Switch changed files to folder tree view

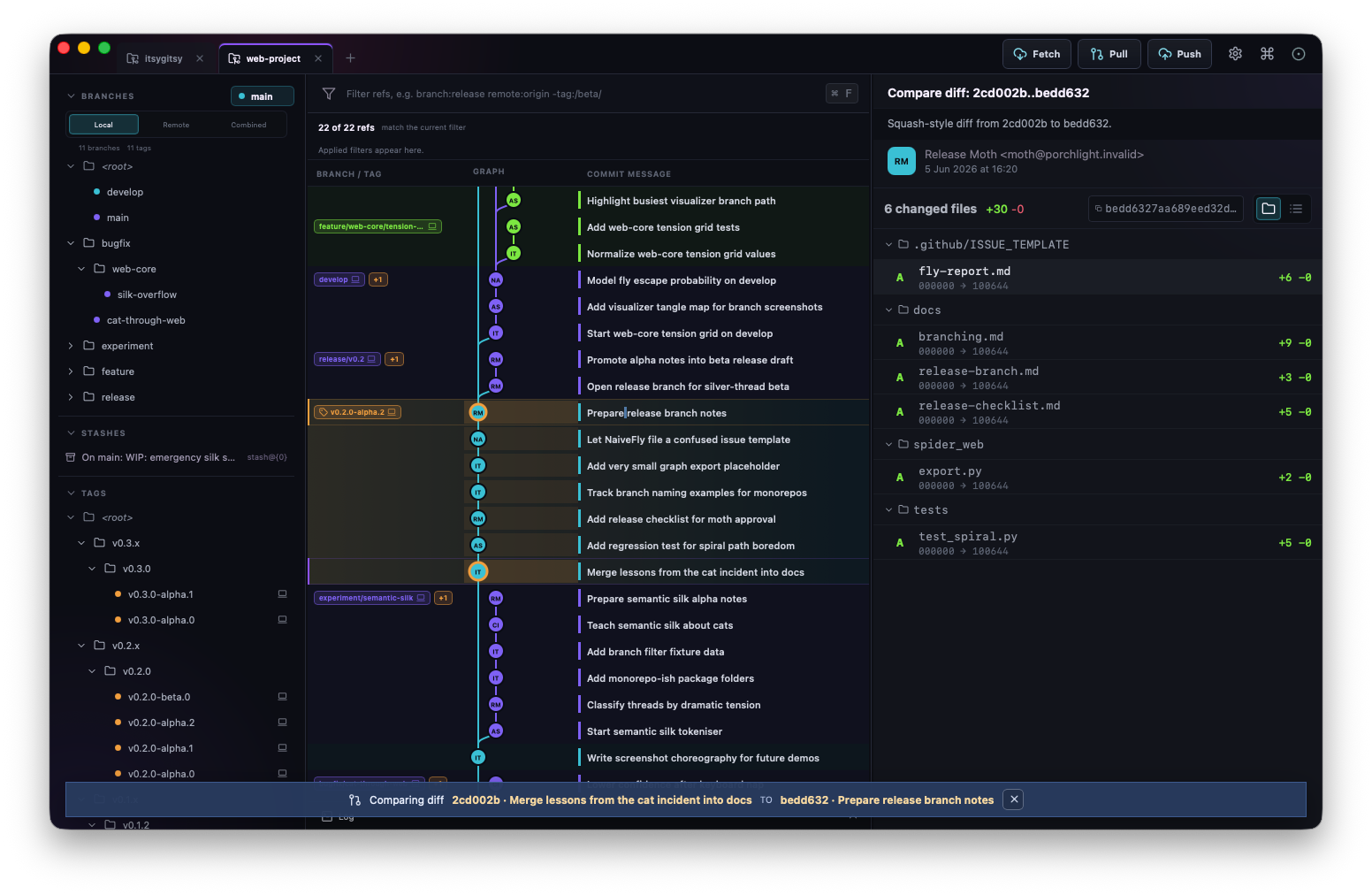(1269, 209)
